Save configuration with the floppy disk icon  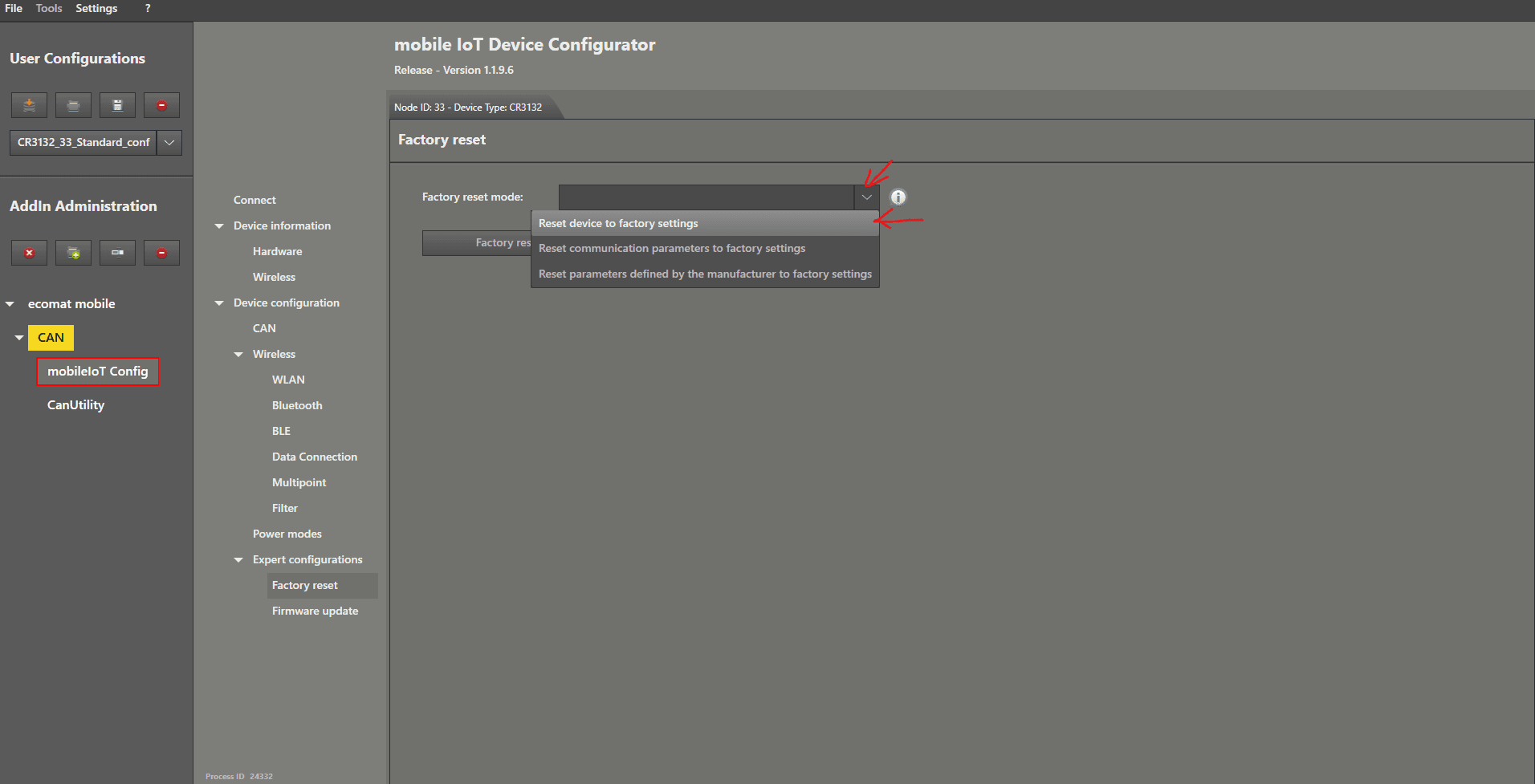[x=117, y=105]
